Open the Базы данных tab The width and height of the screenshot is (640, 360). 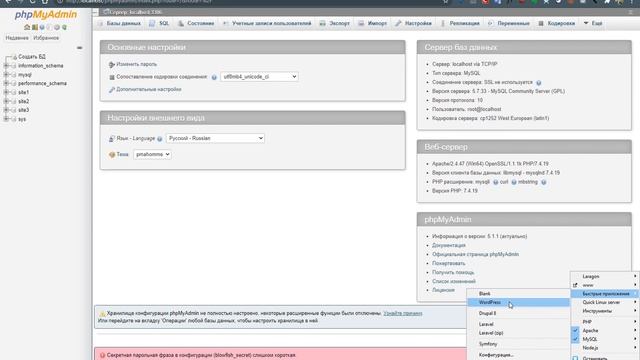coord(120,23)
